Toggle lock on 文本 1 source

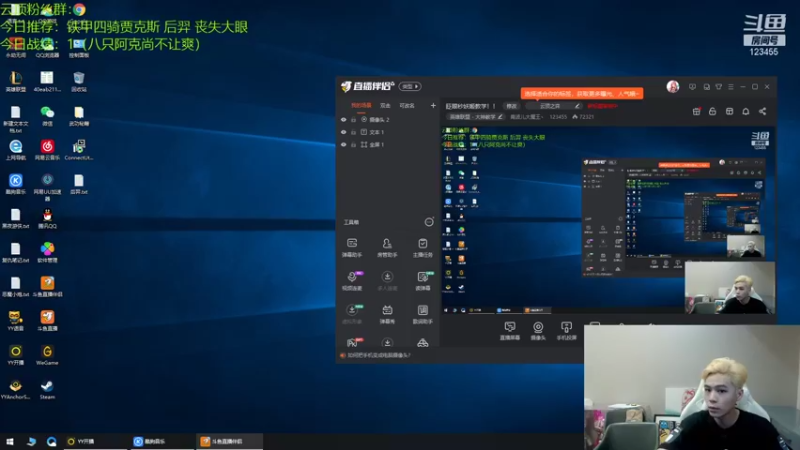(353, 132)
